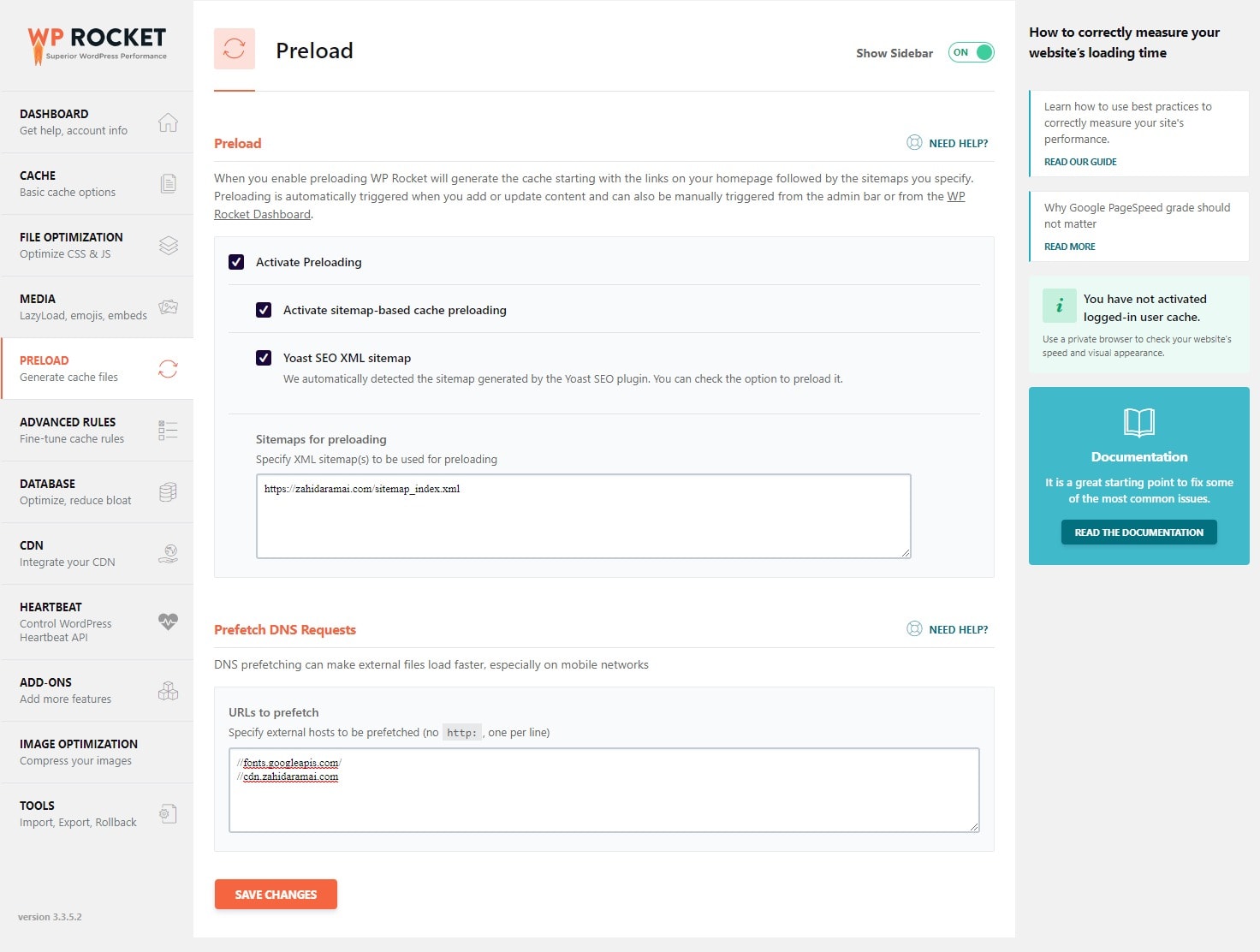Select Image Optimization in the sidebar
Screen dimensions: 1260x952
[x=79, y=752]
